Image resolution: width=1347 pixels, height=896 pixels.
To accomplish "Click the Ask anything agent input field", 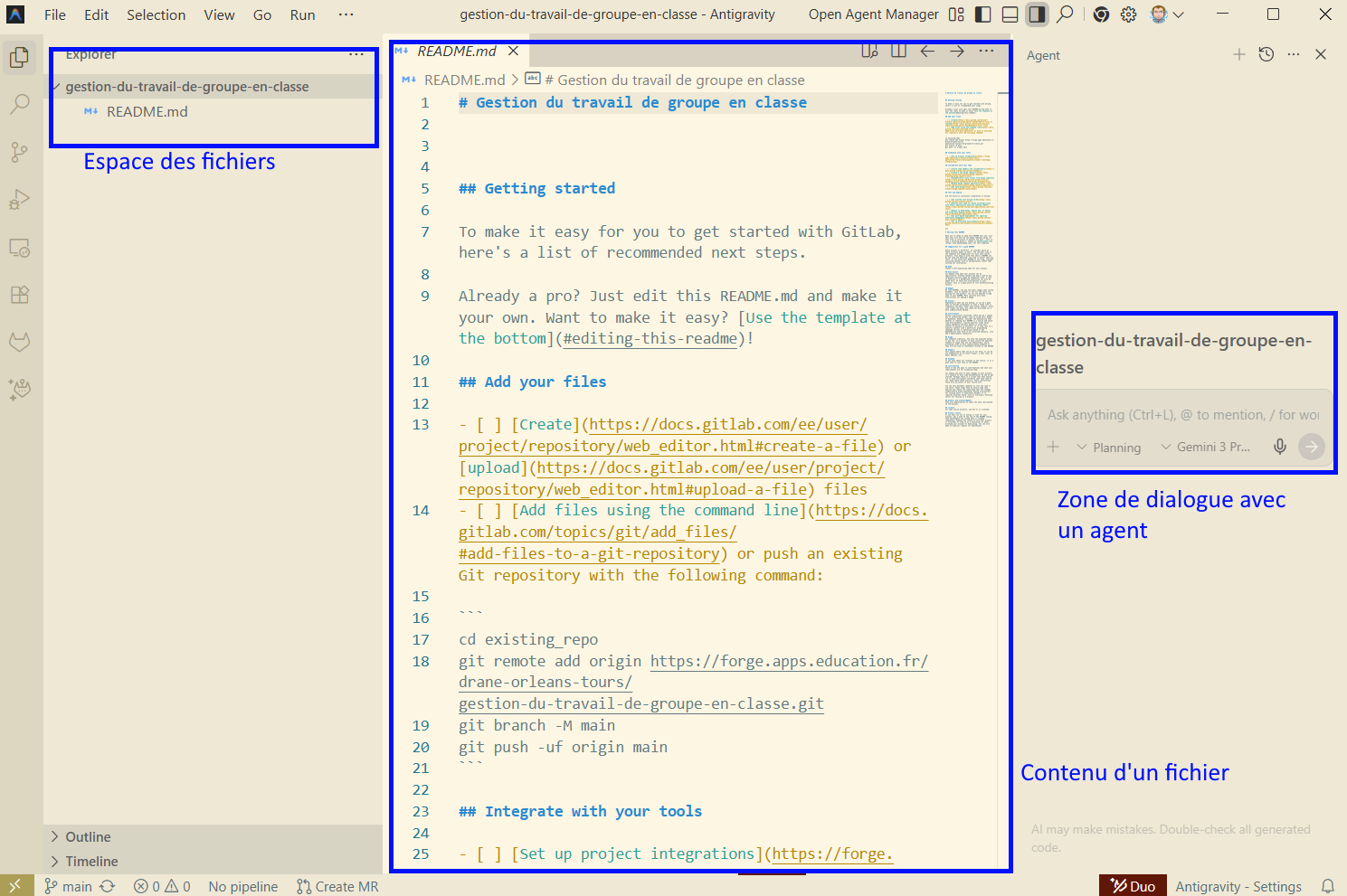I will 1181,415.
